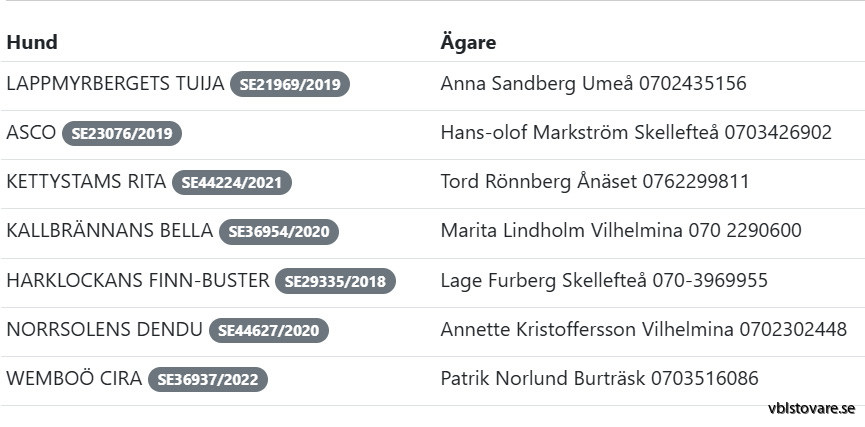Select the WEMBOÖ CIRA entry

[74, 378]
